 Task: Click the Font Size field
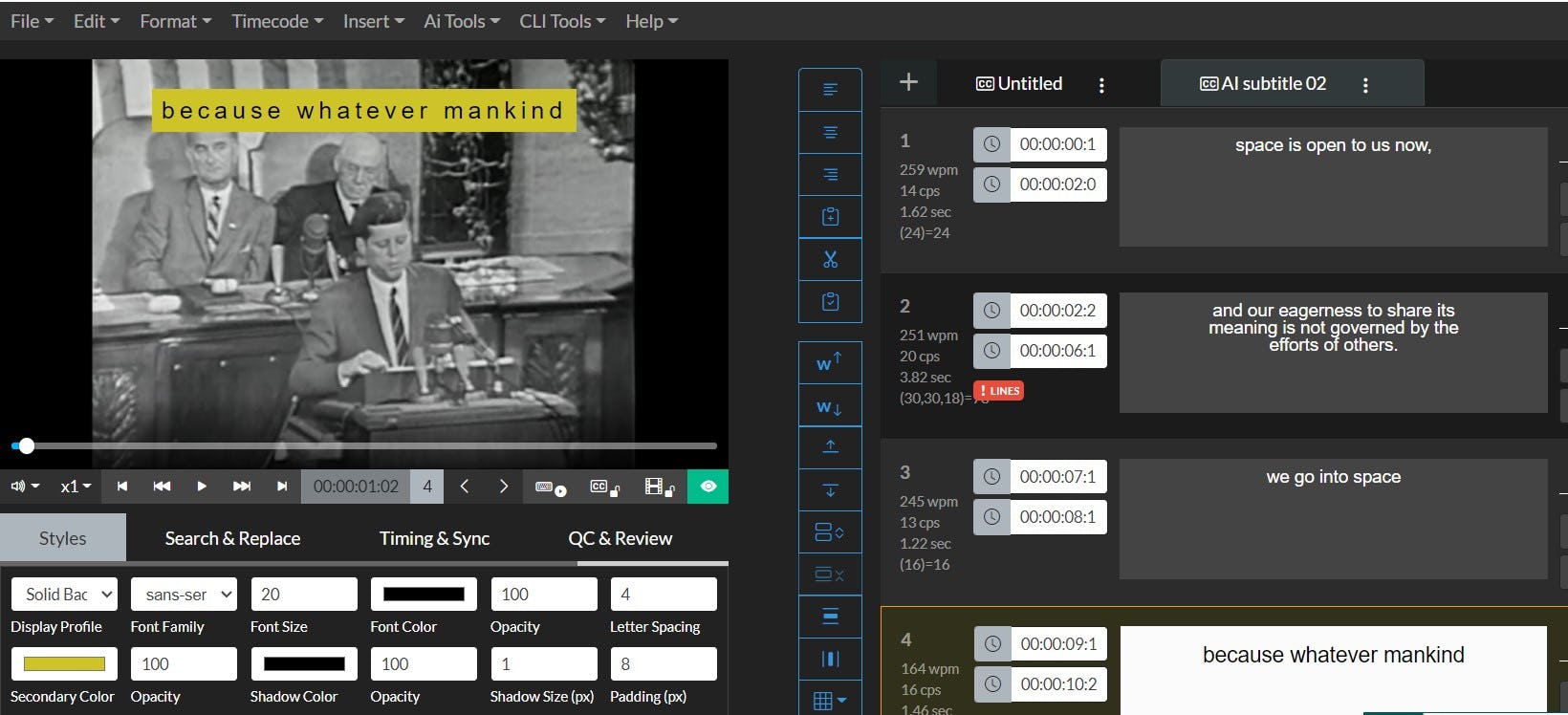tap(304, 595)
